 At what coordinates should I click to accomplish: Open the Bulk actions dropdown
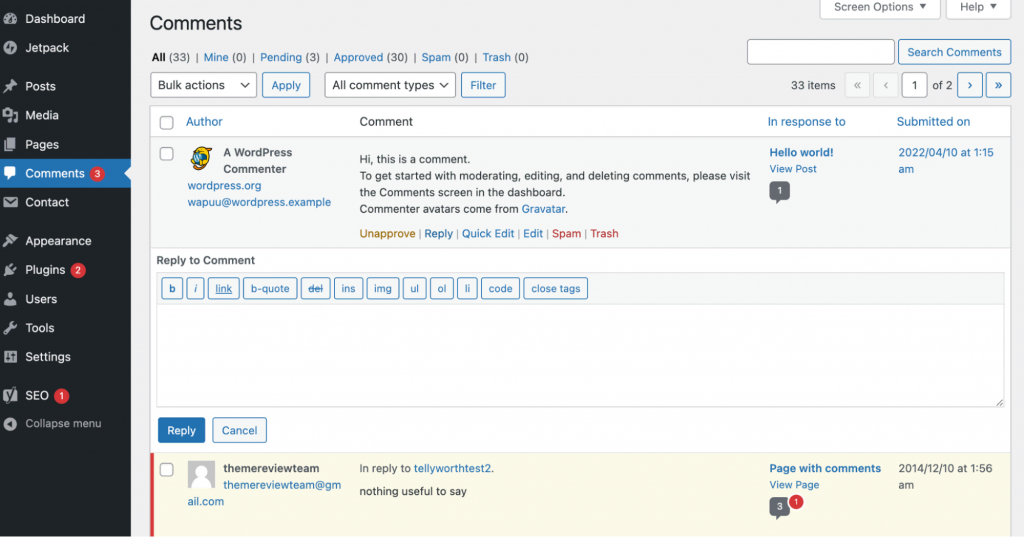[x=204, y=86]
